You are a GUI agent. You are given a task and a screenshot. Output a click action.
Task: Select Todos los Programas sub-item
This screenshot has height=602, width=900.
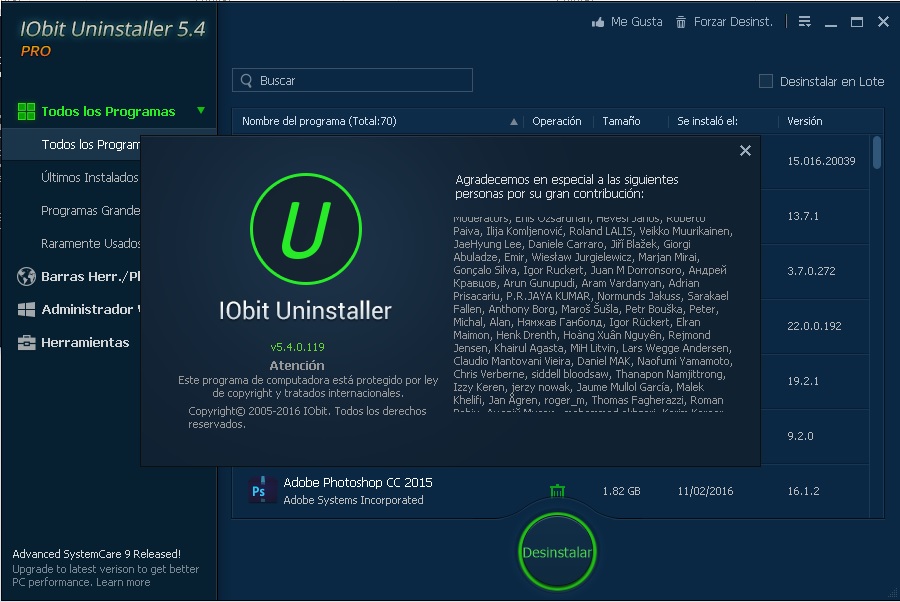pyautogui.click(x=90, y=145)
